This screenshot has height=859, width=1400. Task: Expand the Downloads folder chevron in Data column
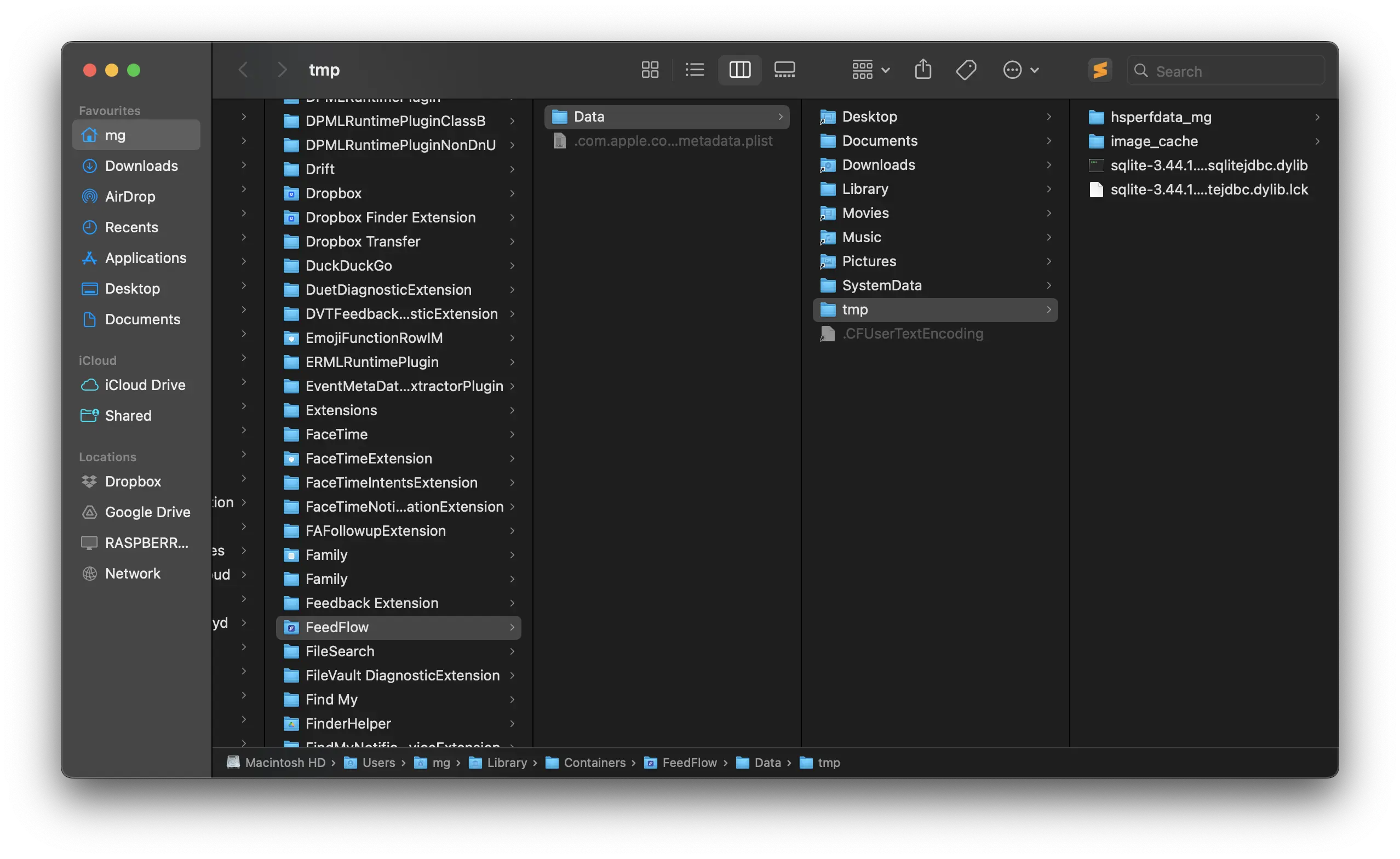pos(1049,165)
